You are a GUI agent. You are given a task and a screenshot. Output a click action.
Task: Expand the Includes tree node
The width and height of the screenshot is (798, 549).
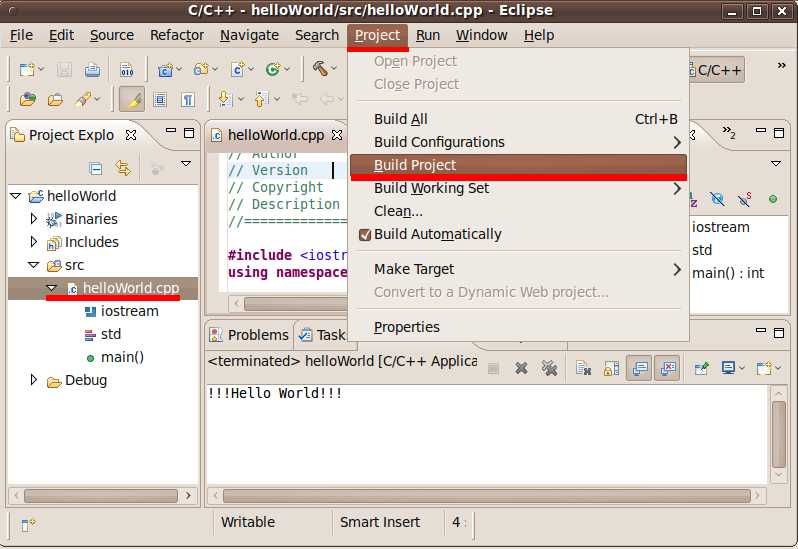click(34, 242)
